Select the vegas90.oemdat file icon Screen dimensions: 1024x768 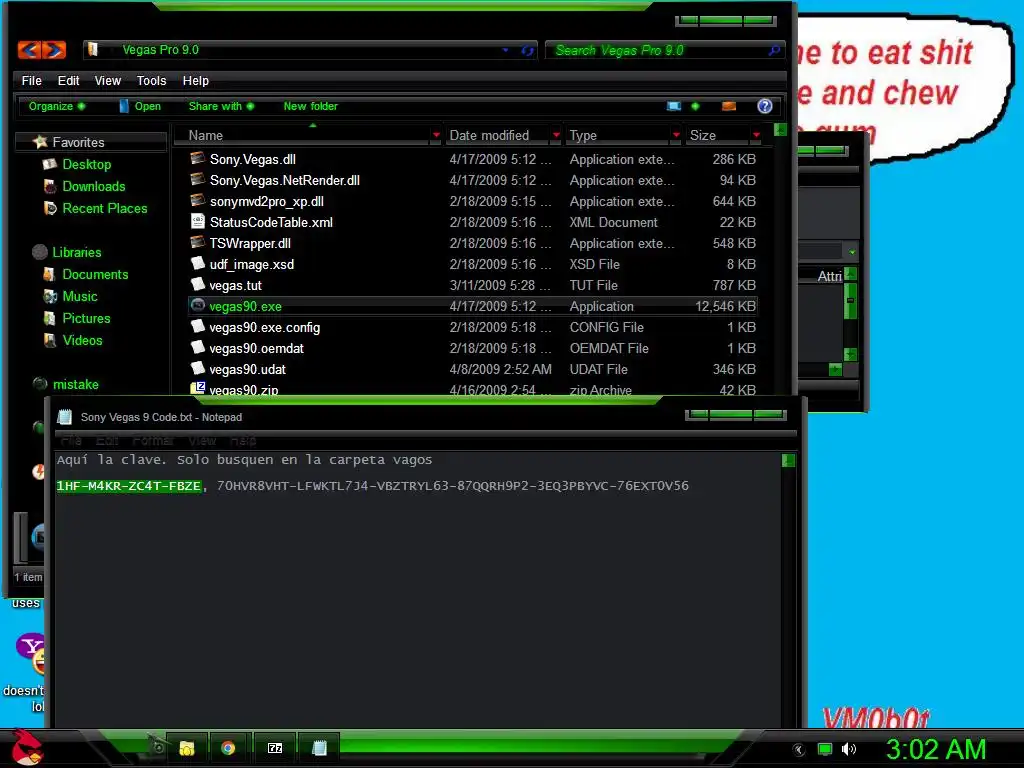point(198,347)
